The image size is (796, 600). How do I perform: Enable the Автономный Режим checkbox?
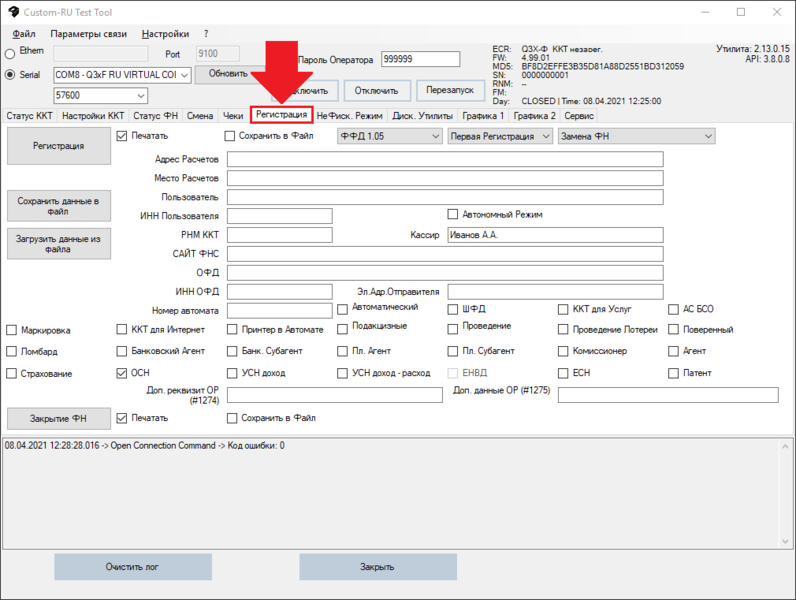click(453, 214)
